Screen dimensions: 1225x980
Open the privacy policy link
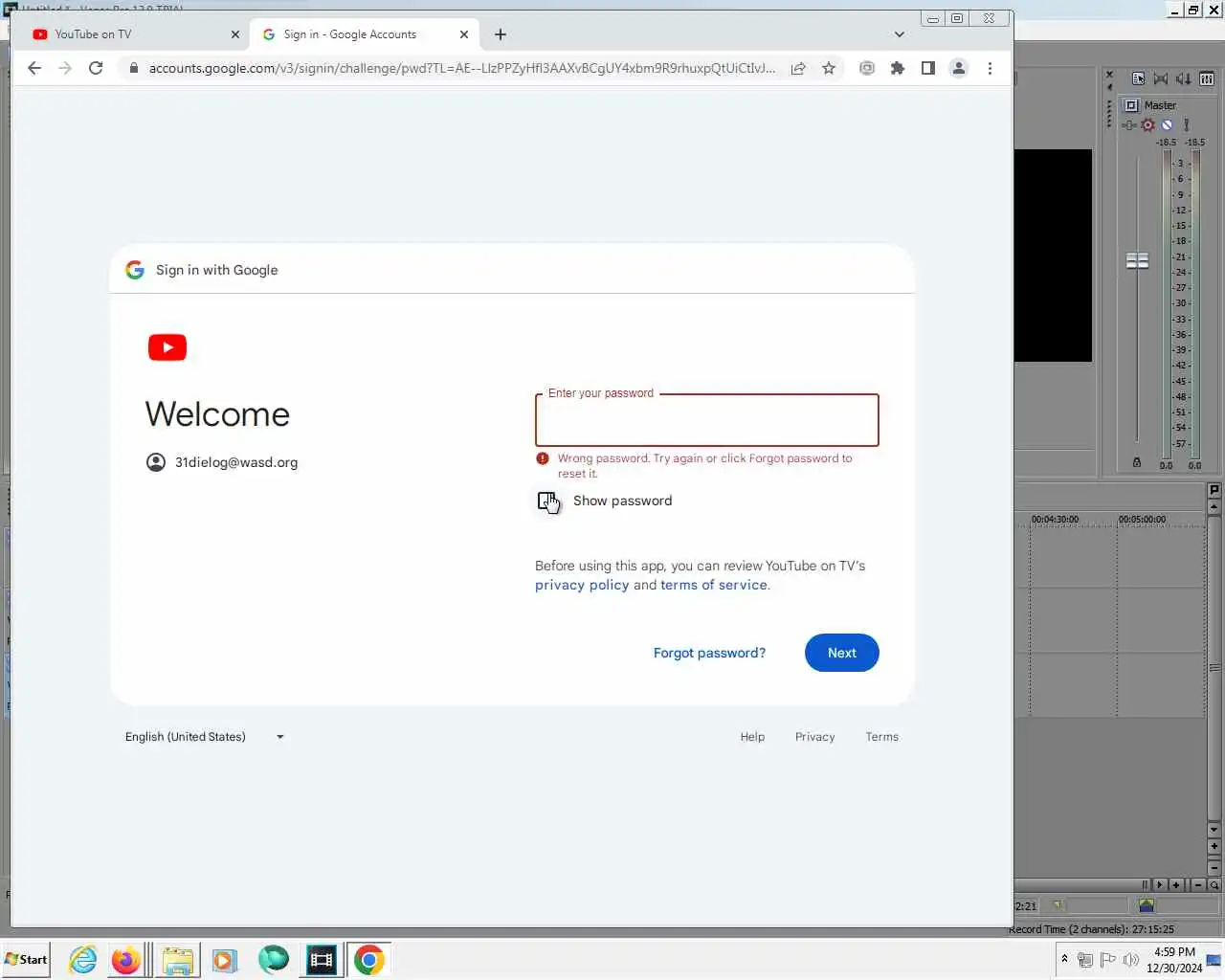pyautogui.click(x=582, y=585)
